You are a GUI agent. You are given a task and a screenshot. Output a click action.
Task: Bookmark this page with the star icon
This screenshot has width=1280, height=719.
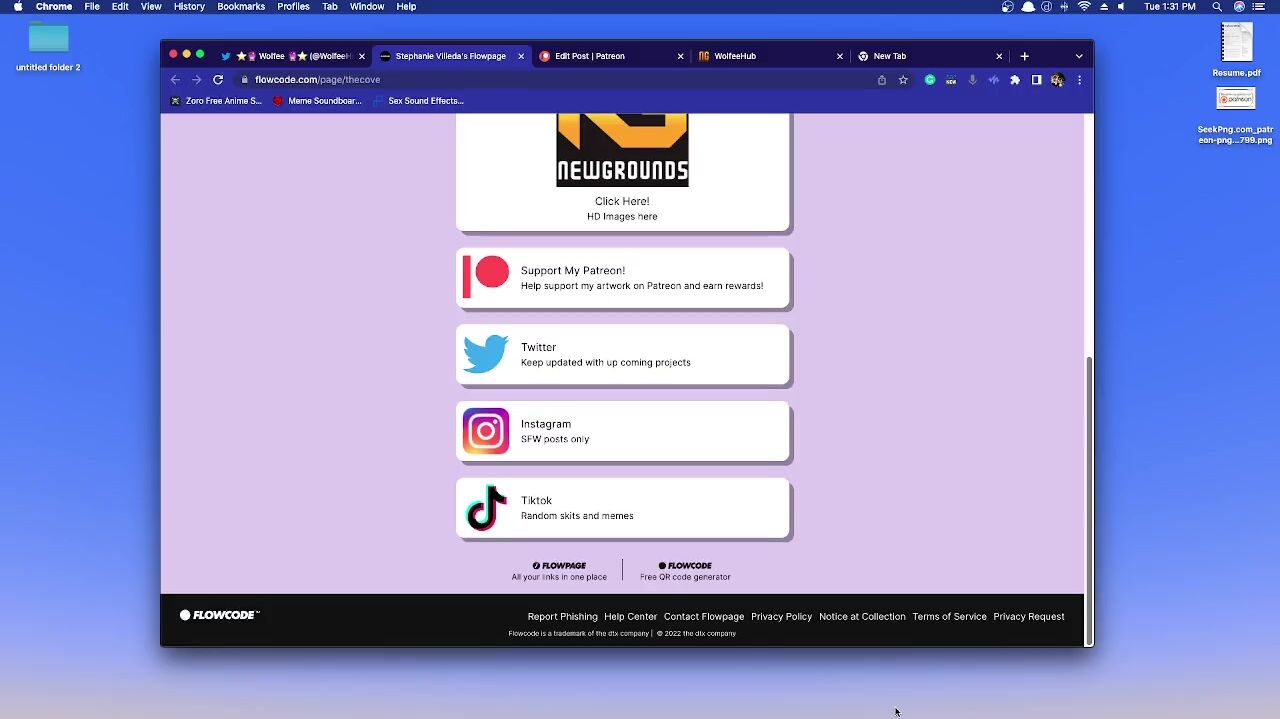tap(903, 80)
